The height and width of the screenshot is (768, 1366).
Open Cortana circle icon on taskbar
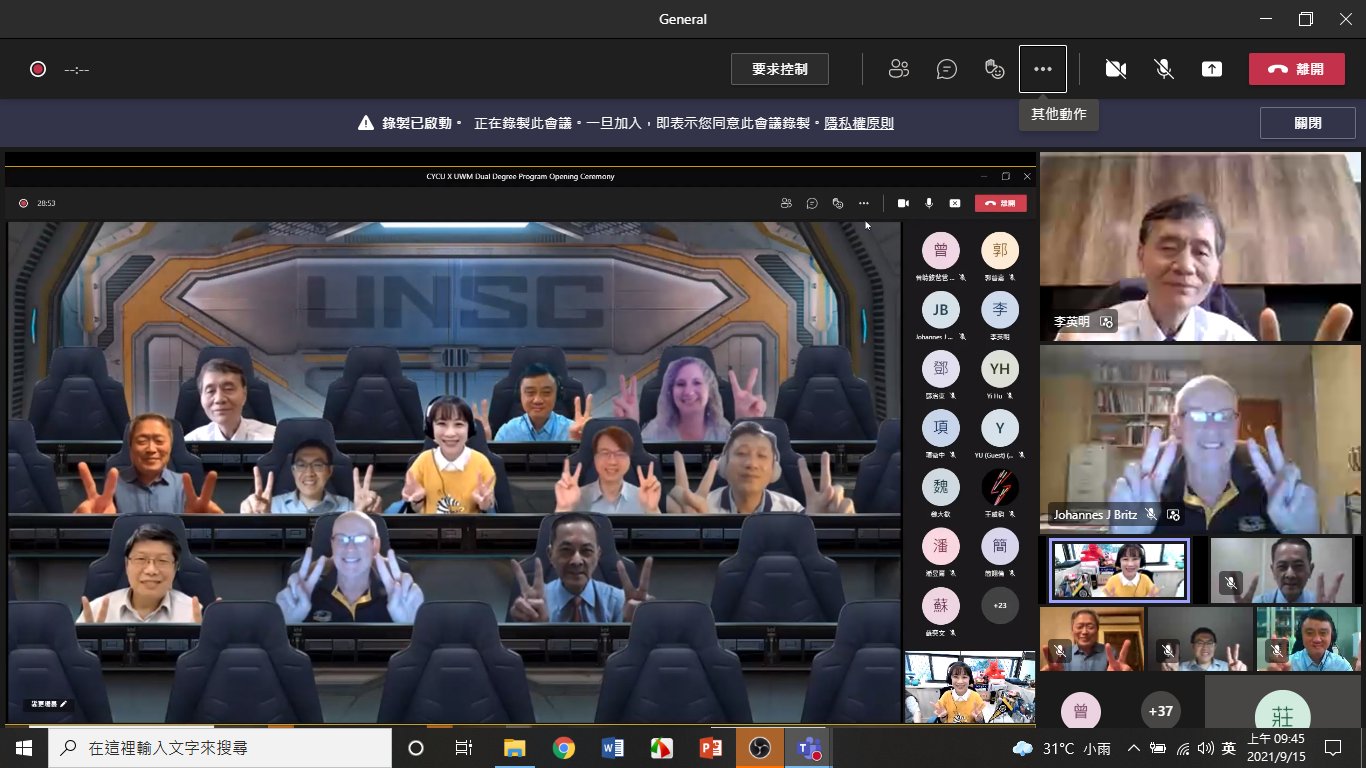click(x=416, y=748)
